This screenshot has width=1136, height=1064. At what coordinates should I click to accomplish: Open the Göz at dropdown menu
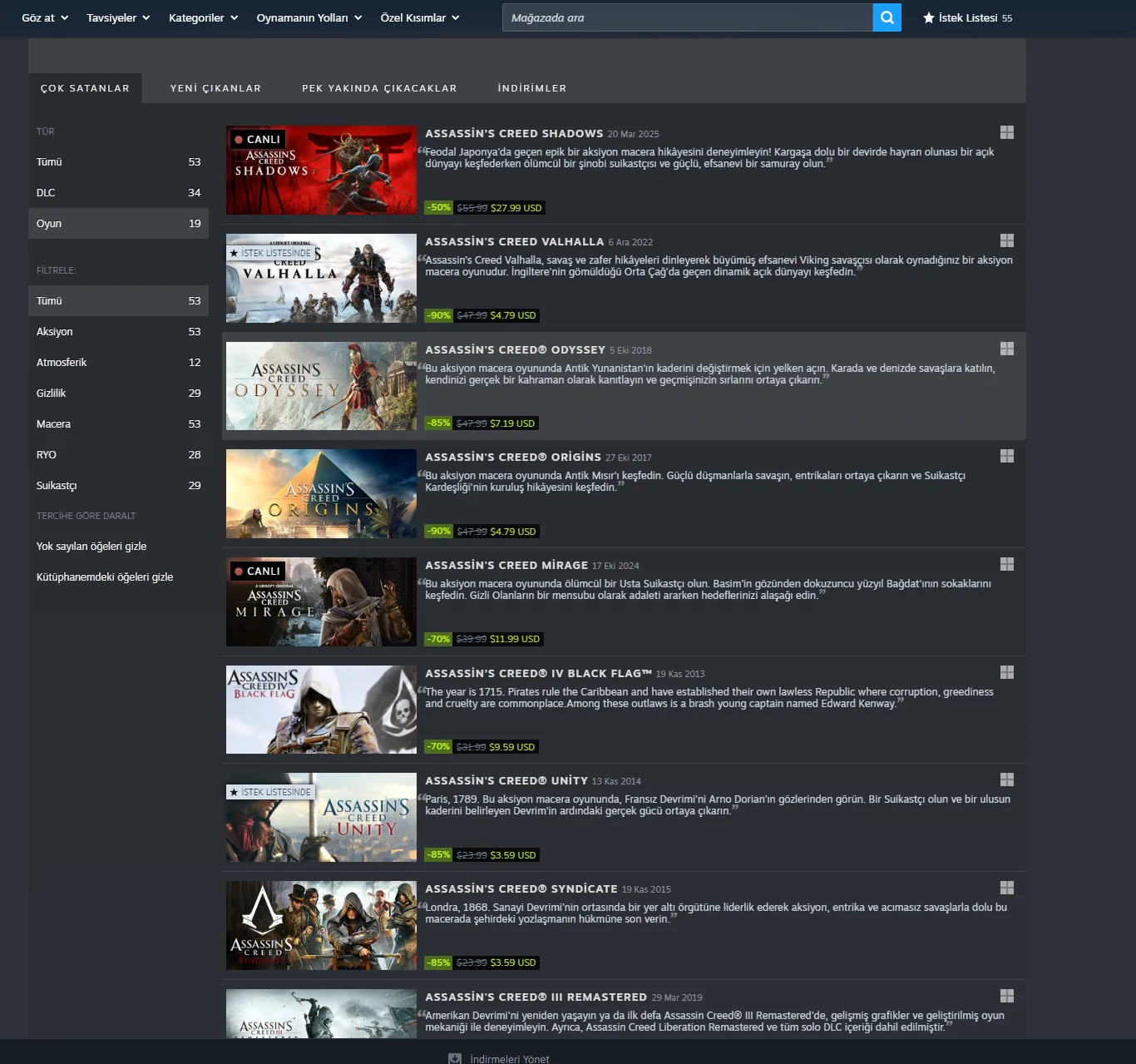pos(45,17)
